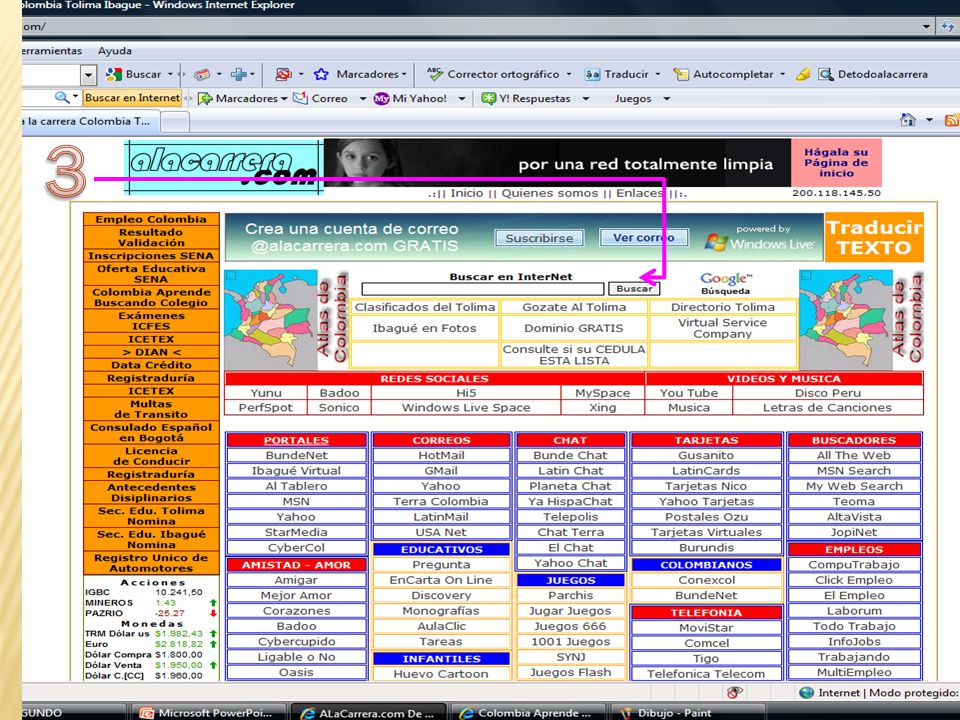Click the Internet zone globe icon in status bar
Viewport: 960px width, 720px height.
coord(807,692)
